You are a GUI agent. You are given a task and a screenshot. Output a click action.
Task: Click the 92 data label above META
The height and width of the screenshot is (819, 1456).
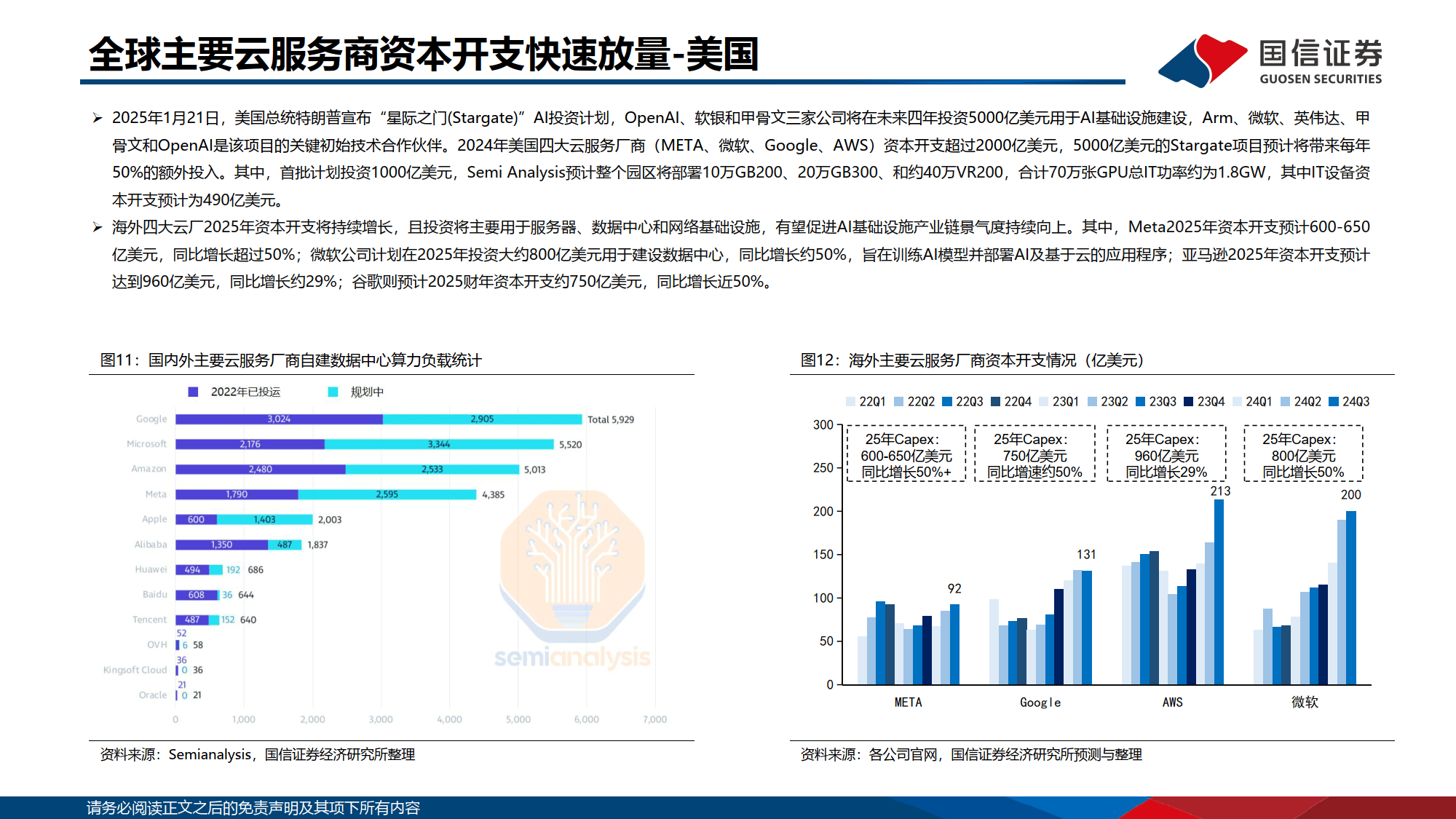[954, 589]
